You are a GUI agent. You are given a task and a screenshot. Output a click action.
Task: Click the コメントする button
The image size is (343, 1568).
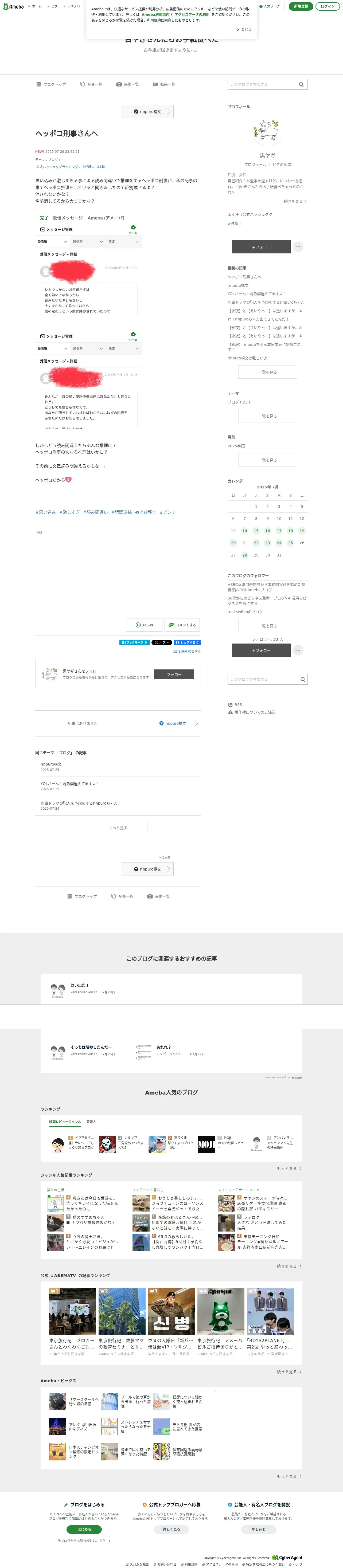click(182, 625)
